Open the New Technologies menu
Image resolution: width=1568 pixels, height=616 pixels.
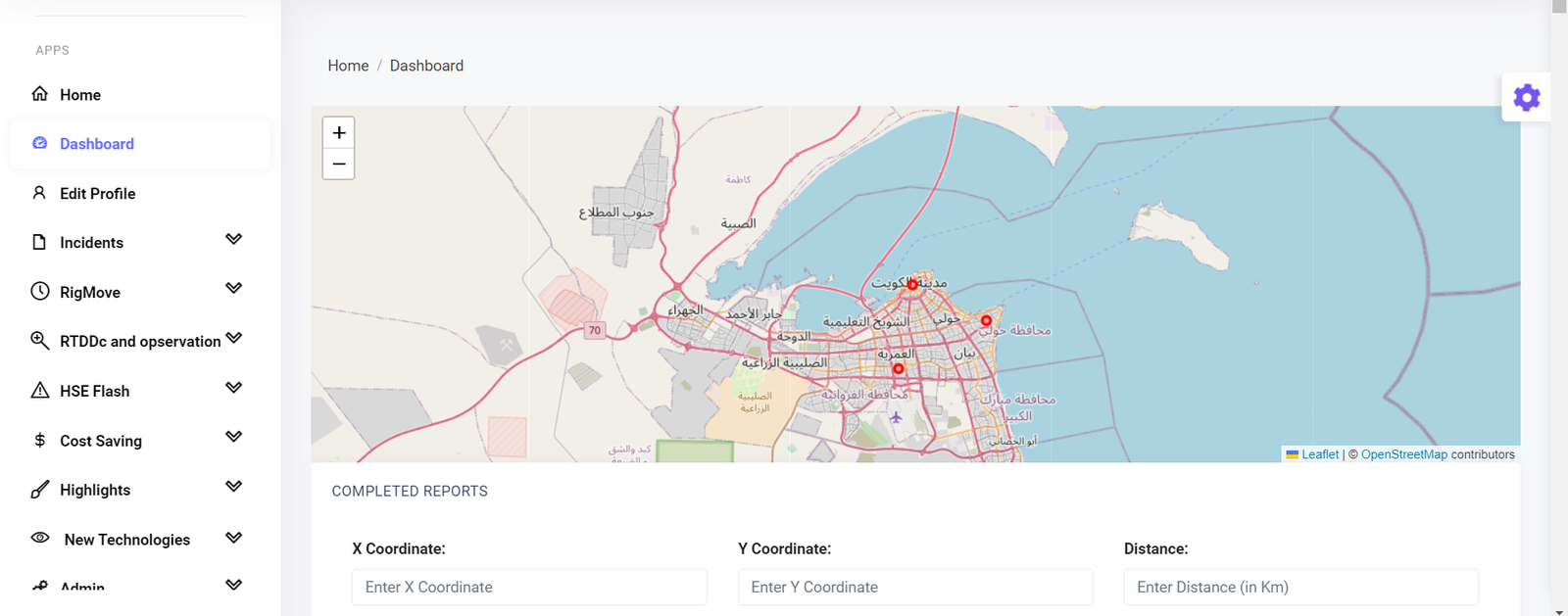tap(140, 540)
